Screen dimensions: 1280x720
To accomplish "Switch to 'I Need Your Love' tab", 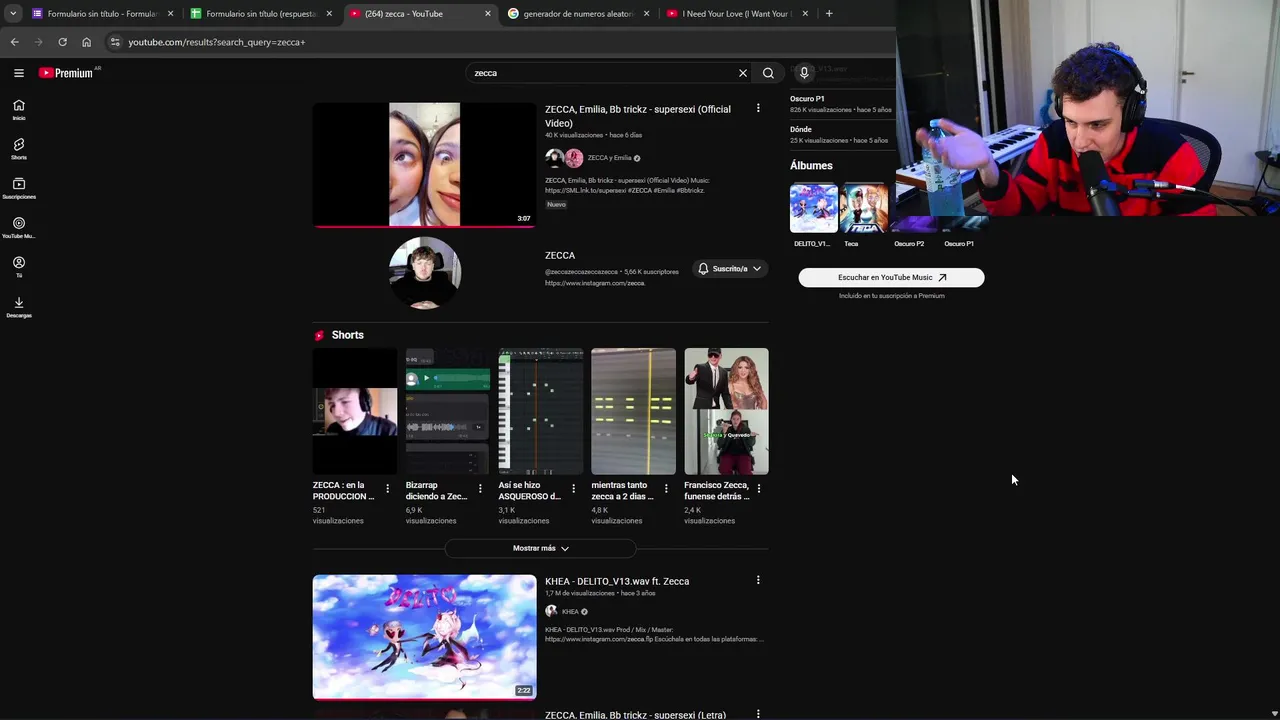I will pyautogui.click(x=735, y=14).
